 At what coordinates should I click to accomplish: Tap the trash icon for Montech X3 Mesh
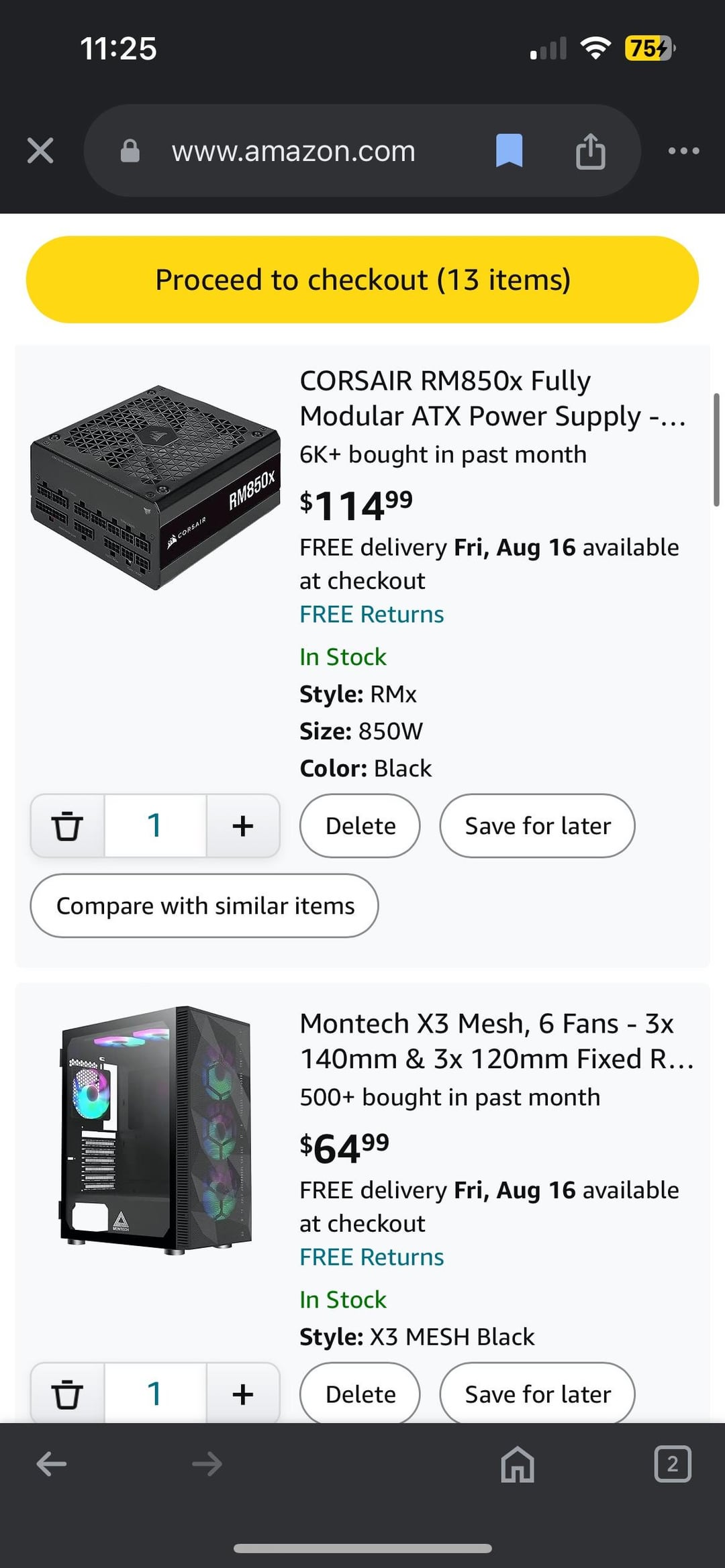(67, 1394)
